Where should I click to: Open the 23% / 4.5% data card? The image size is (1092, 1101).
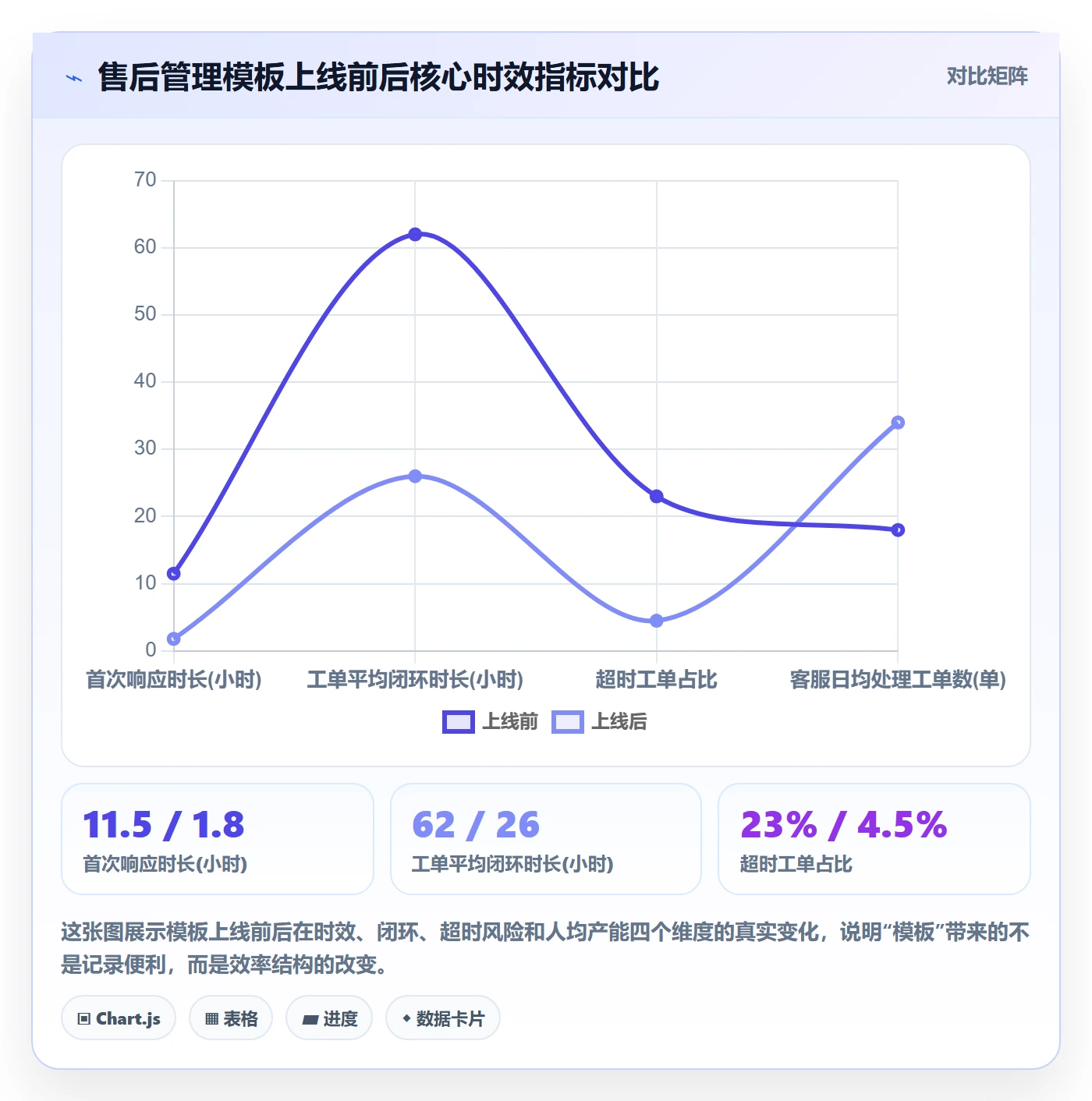click(x=874, y=839)
